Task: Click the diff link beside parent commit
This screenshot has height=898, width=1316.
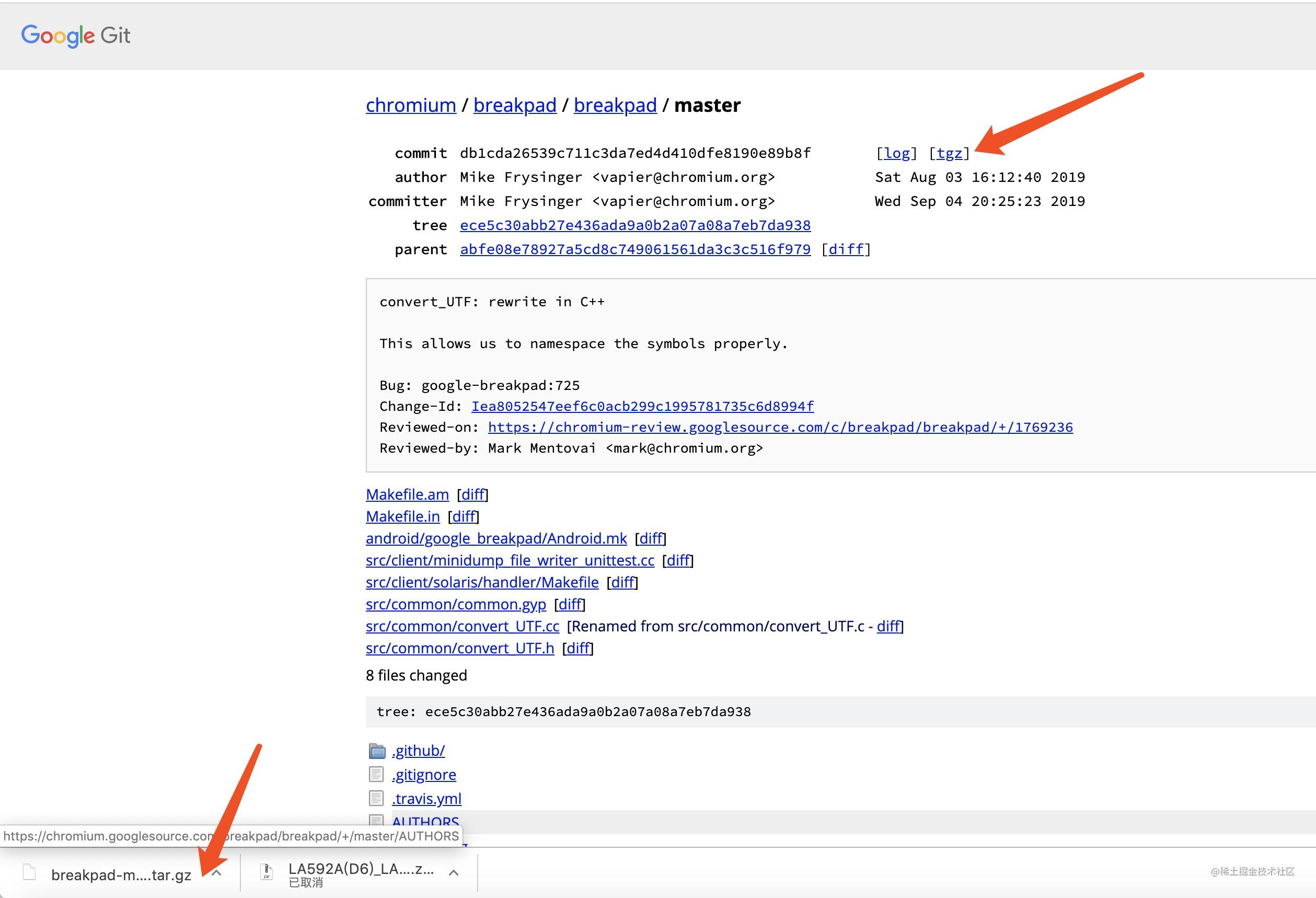Action: pos(846,250)
